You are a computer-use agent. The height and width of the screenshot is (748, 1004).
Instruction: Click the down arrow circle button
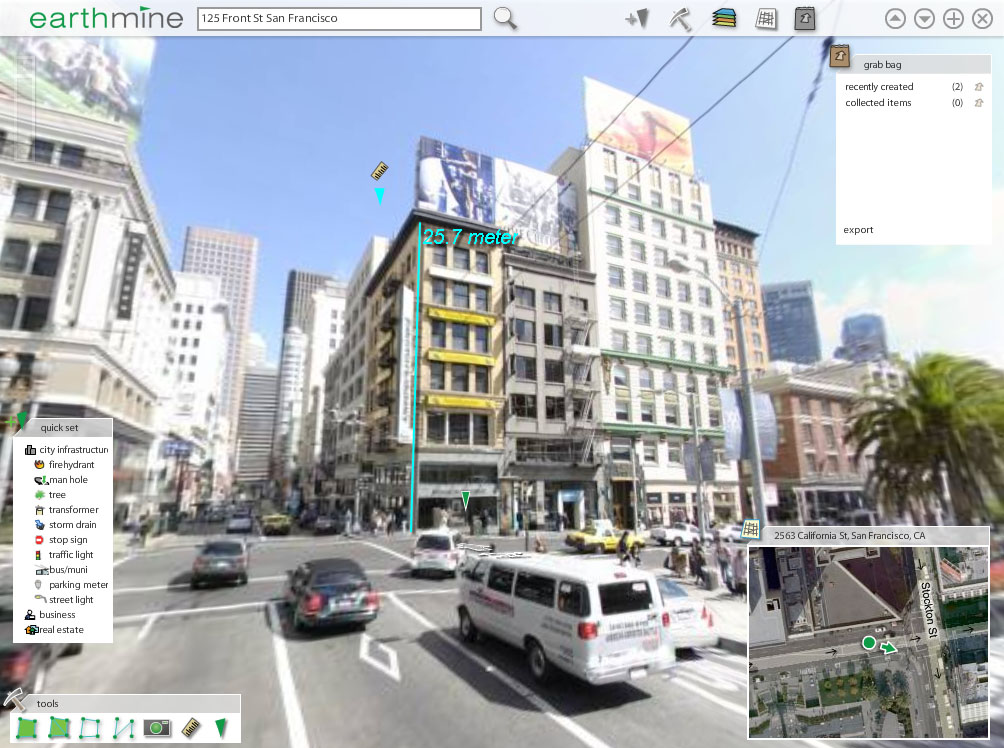click(925, 19)
